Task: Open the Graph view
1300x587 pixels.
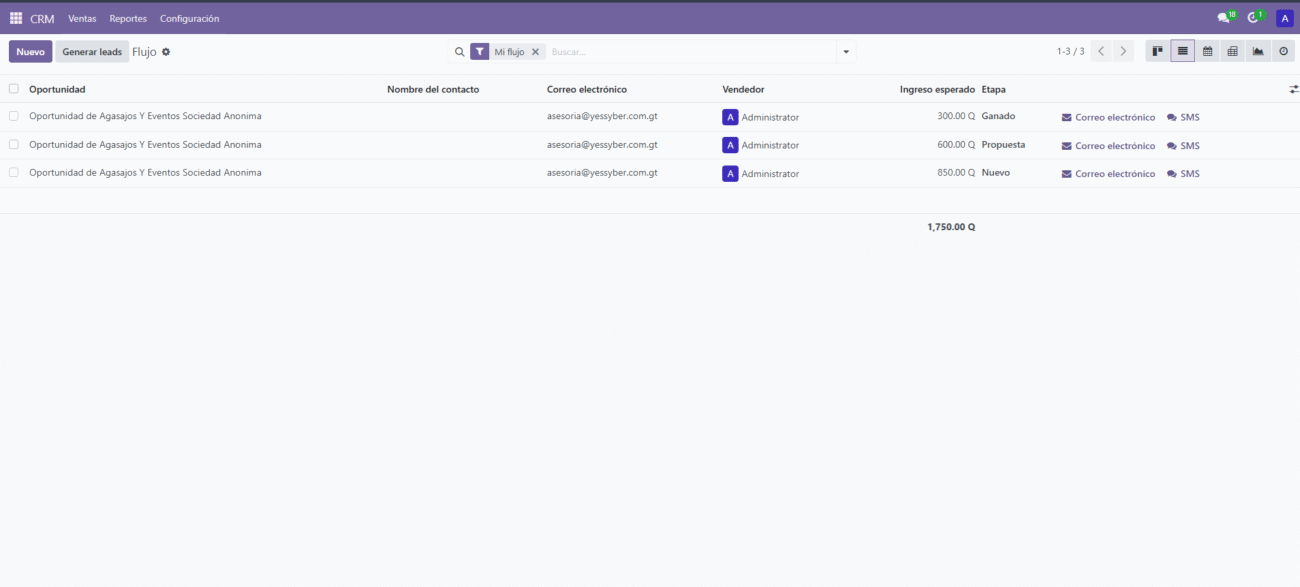Action: tap(1258, 51)
